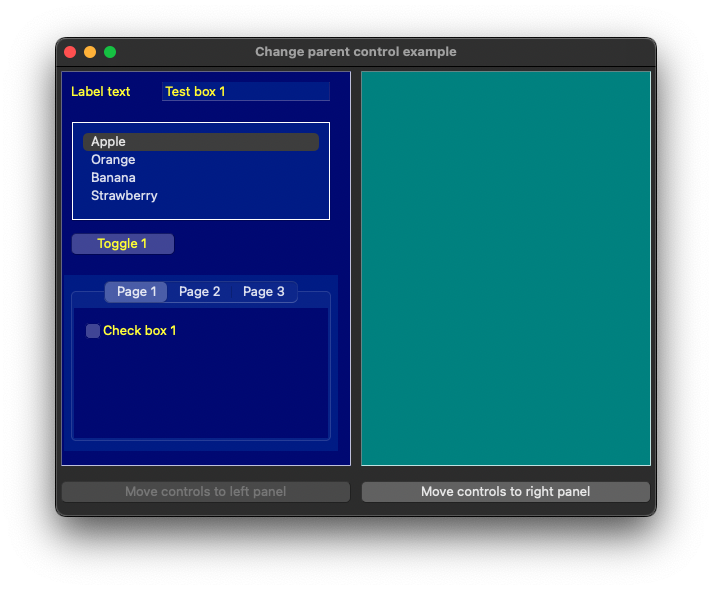Maximize the window using the green button
The width and height of the screenshot is (712, 590).
[x=110, y=52]
